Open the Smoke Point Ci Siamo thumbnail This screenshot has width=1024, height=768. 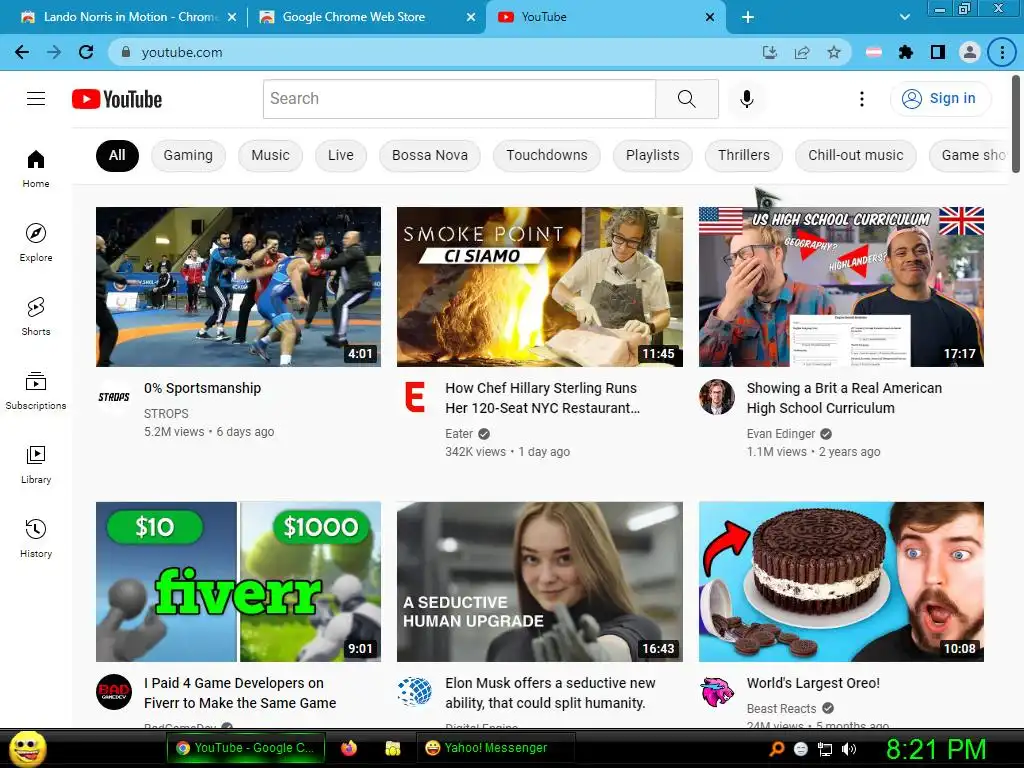540,287
